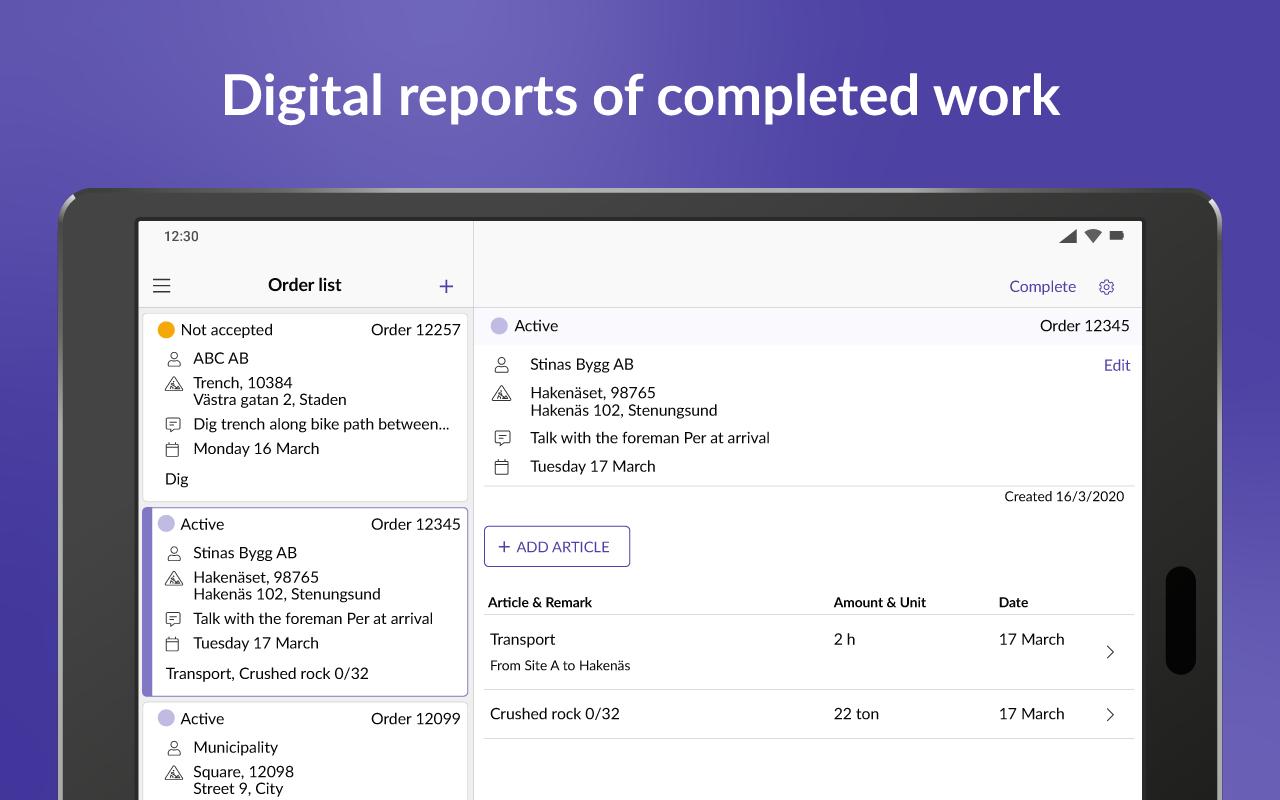Click worksite icon beside Square, 12098
This screenshot has height=800, width=1280.
coord(174,773)
